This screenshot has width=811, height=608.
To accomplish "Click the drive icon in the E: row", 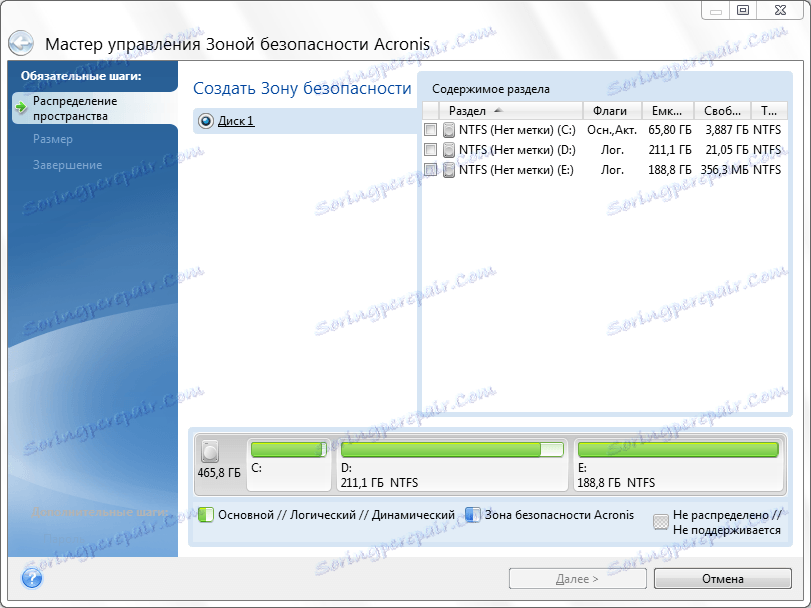I will pos(449,170).
